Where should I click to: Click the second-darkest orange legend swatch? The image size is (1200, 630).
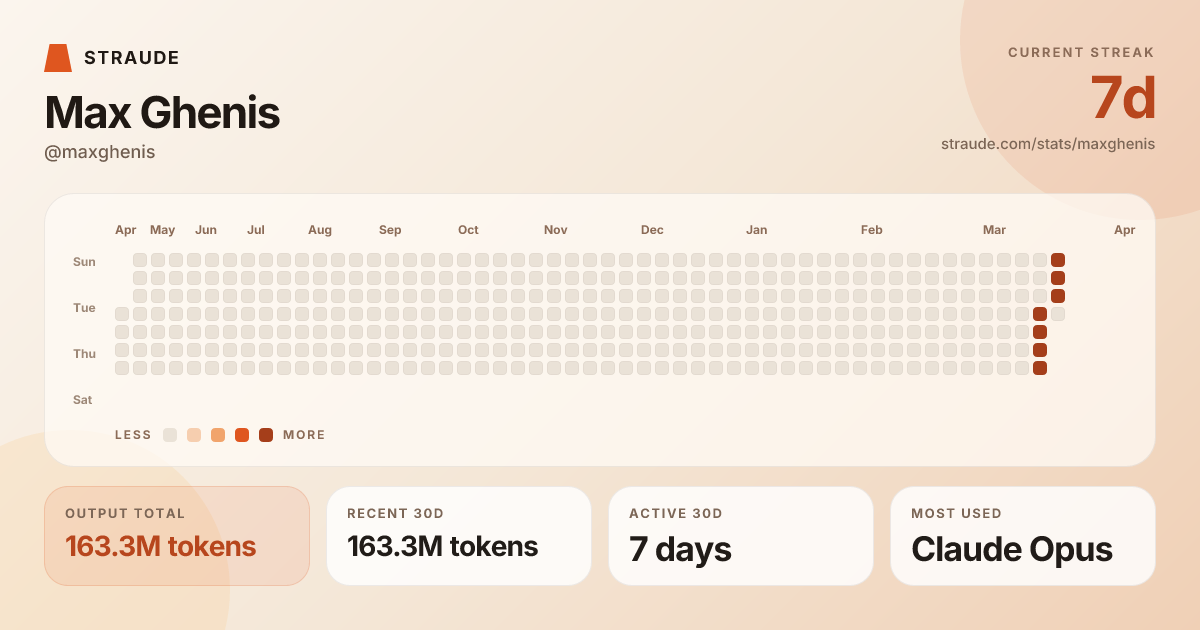[242, 435]
